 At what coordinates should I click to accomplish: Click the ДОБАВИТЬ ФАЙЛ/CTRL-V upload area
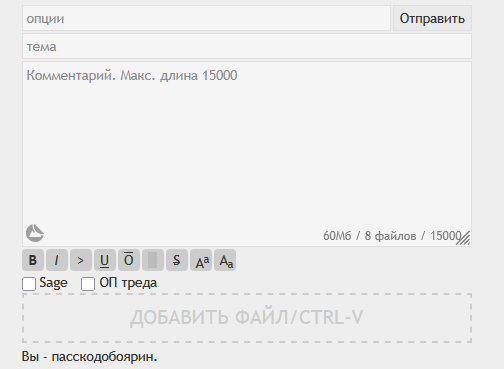[247, 318]
